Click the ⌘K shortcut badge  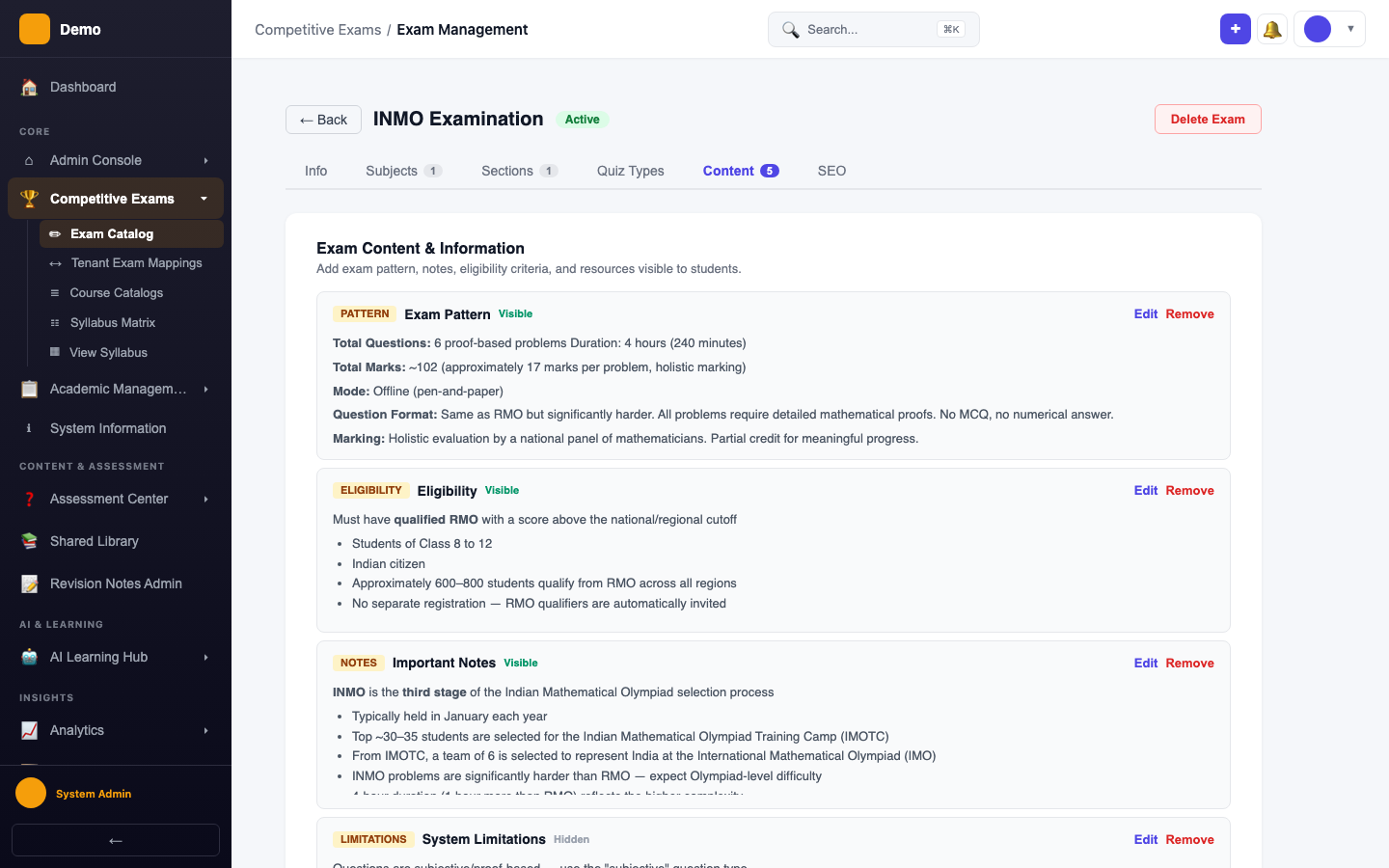pos(951,30)
